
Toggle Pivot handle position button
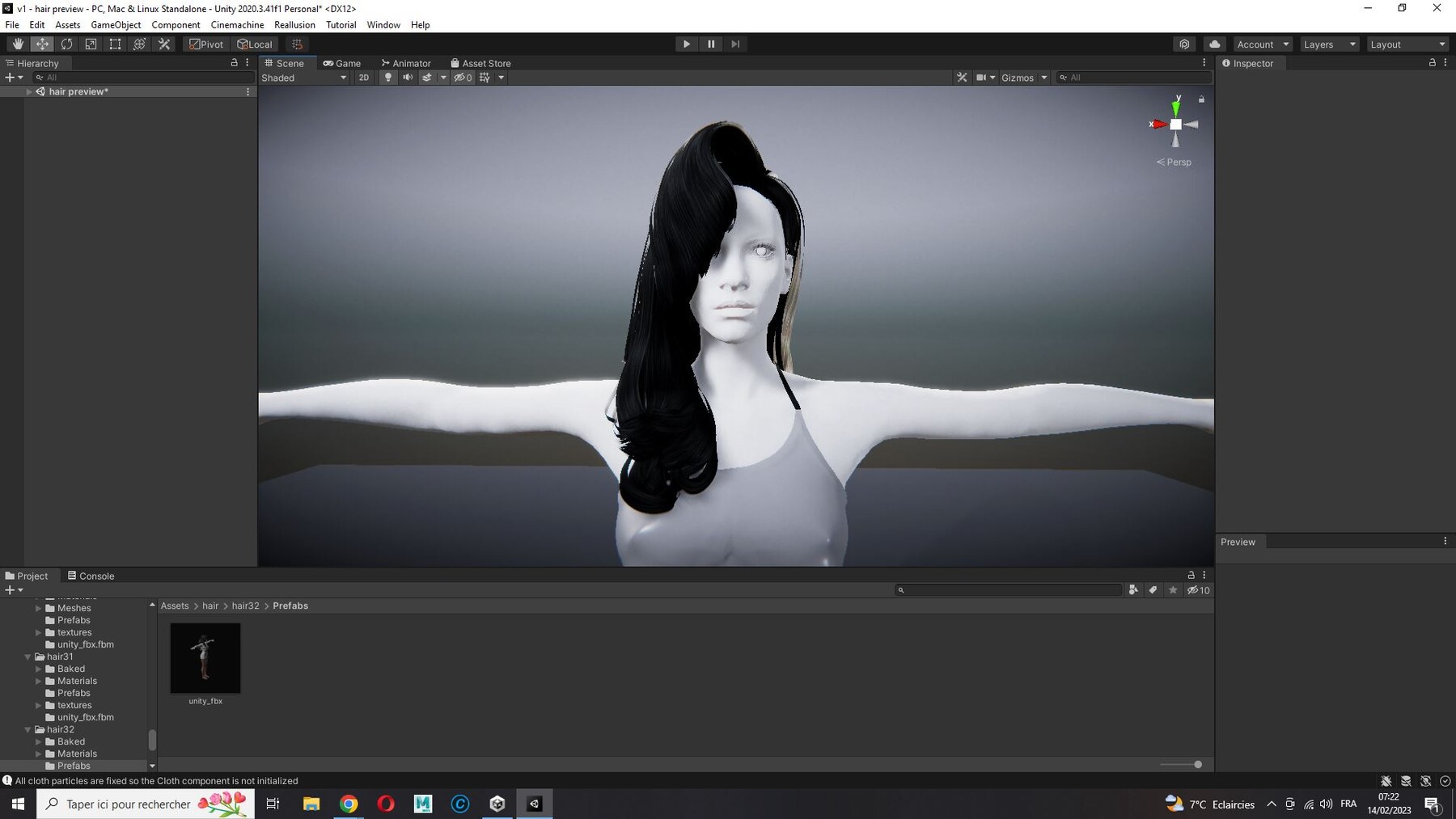tap(206, 44)
